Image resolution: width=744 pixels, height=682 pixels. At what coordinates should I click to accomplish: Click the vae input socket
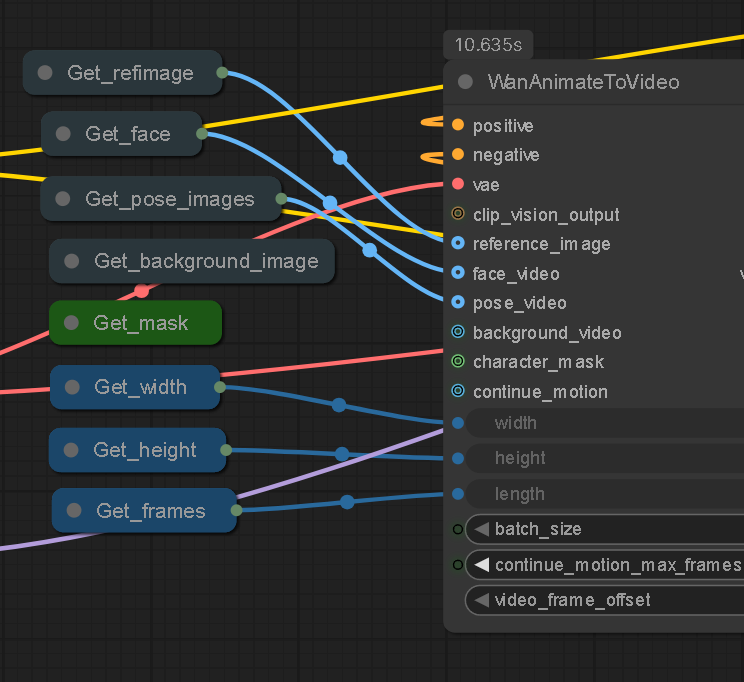pos(458,184)
